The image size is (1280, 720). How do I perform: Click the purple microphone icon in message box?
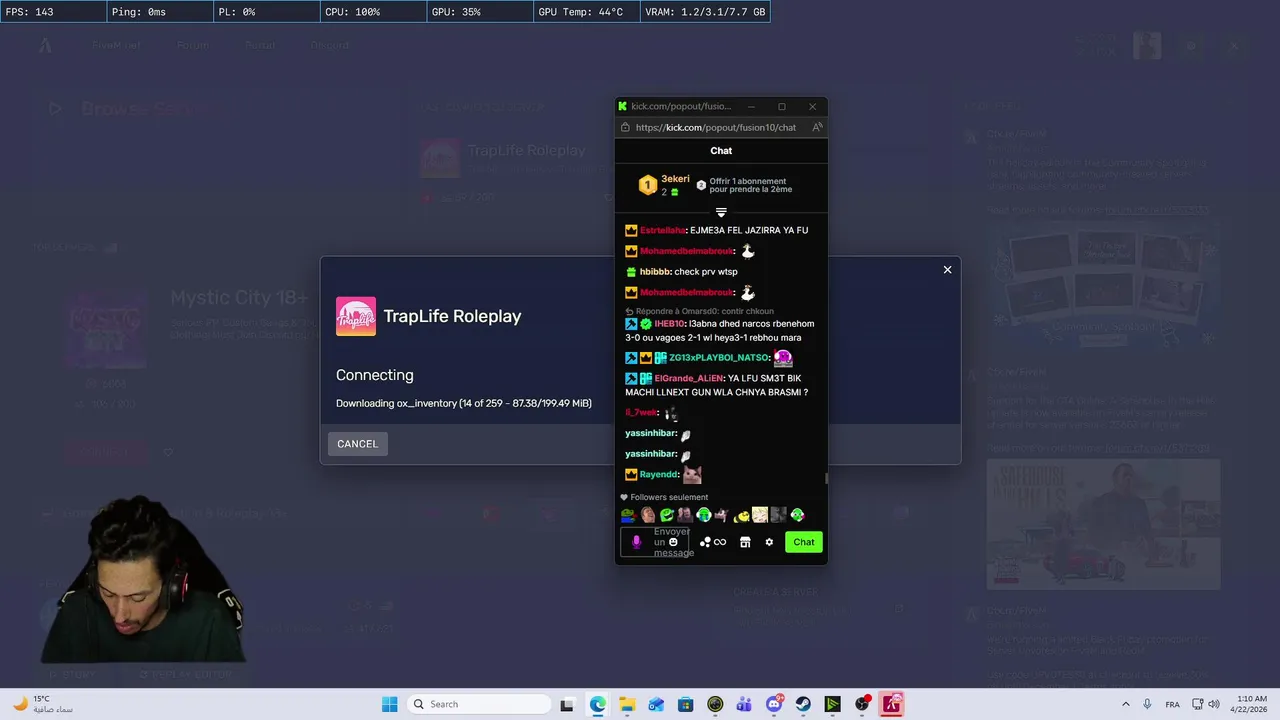point(636,542)
